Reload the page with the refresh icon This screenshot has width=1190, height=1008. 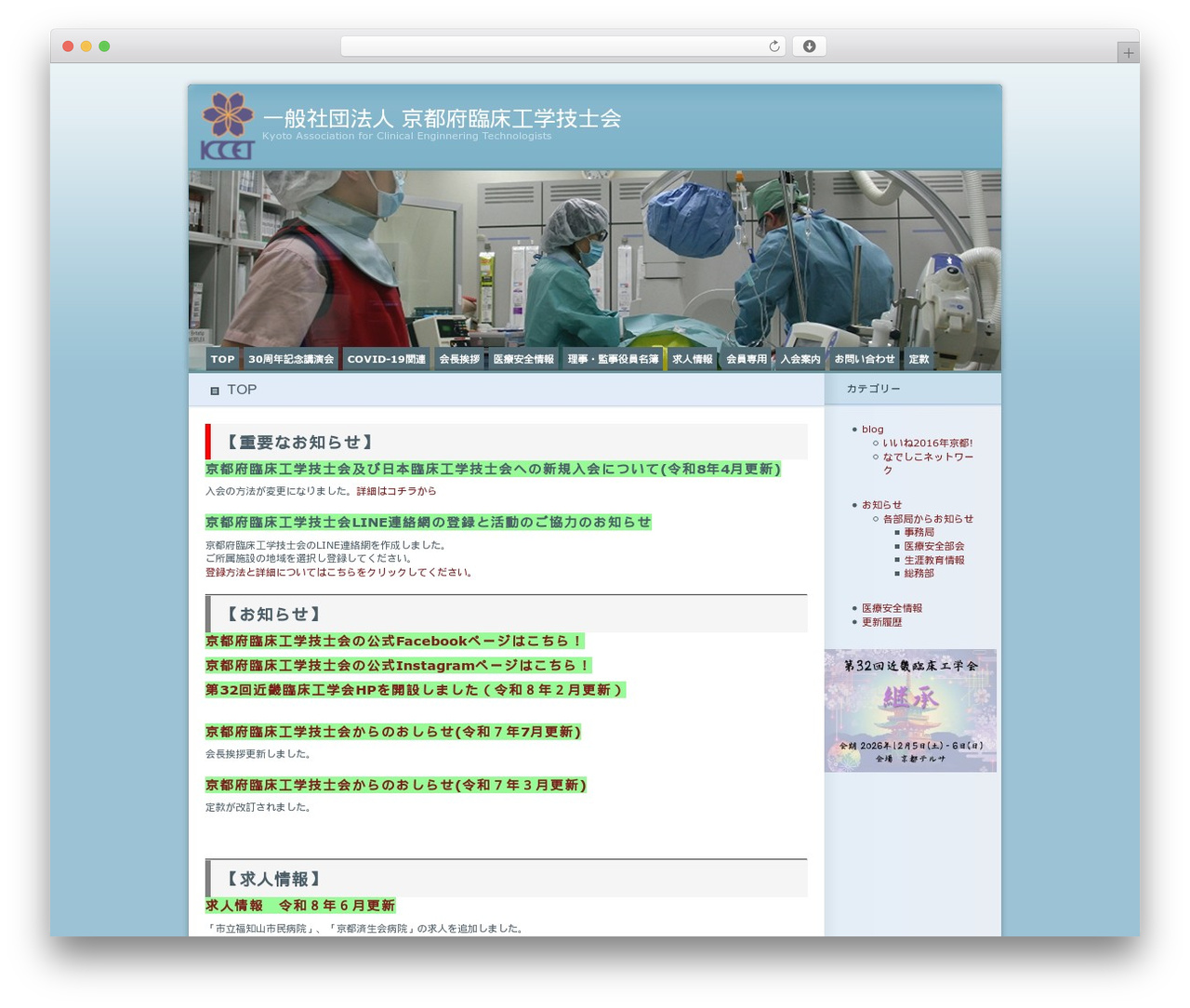click(x=774, y=46)
